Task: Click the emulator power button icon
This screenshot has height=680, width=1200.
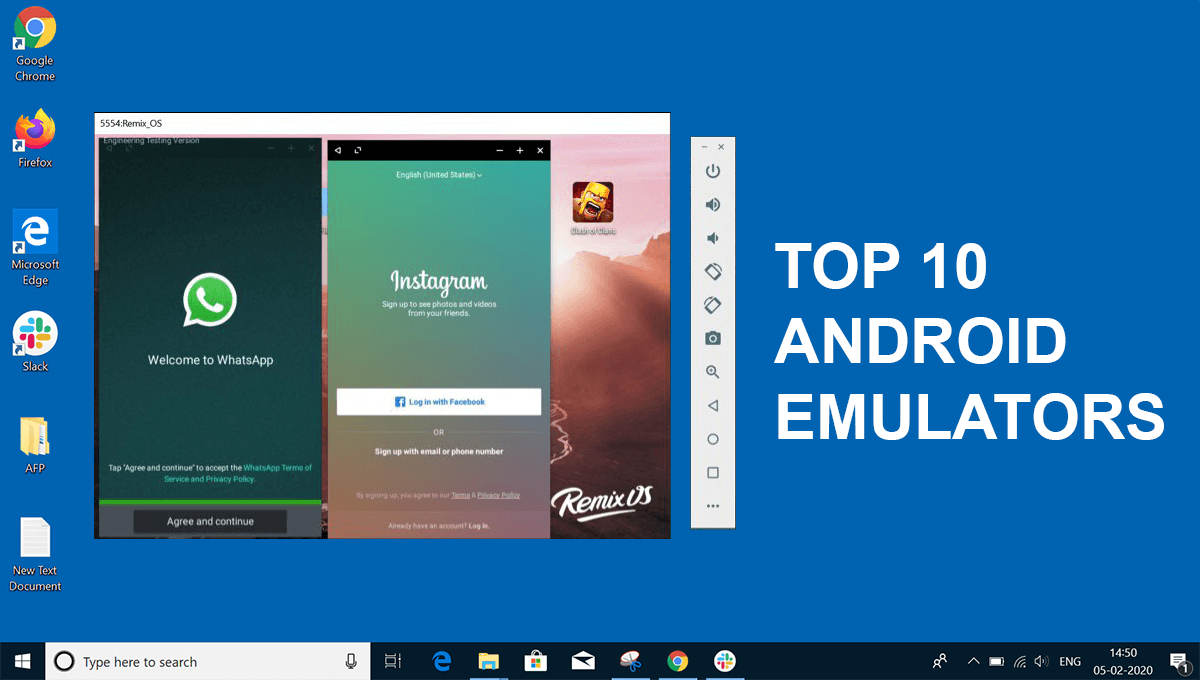Action: tap(713, 172)
